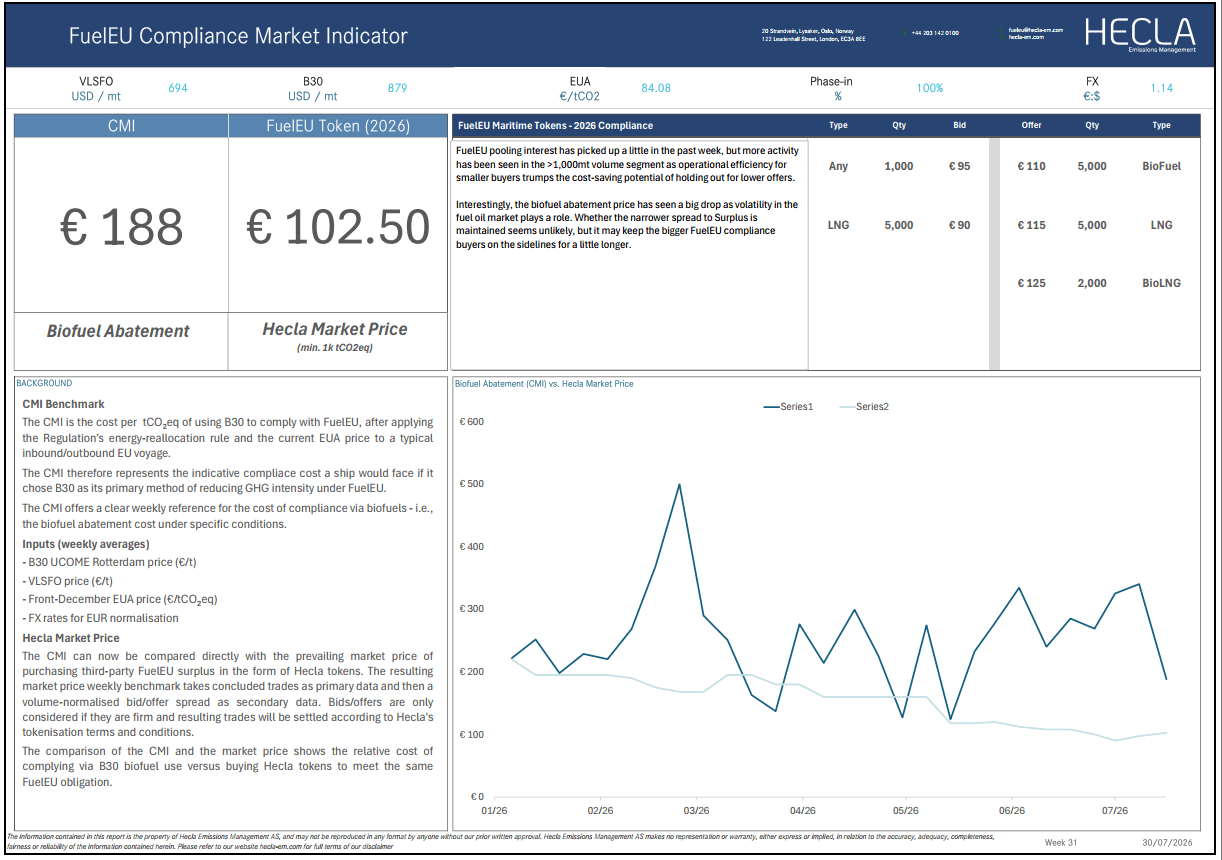Select the Phase-in value 100%
The height and width of the screenshot is (860, 1222).
click(930, 88)
